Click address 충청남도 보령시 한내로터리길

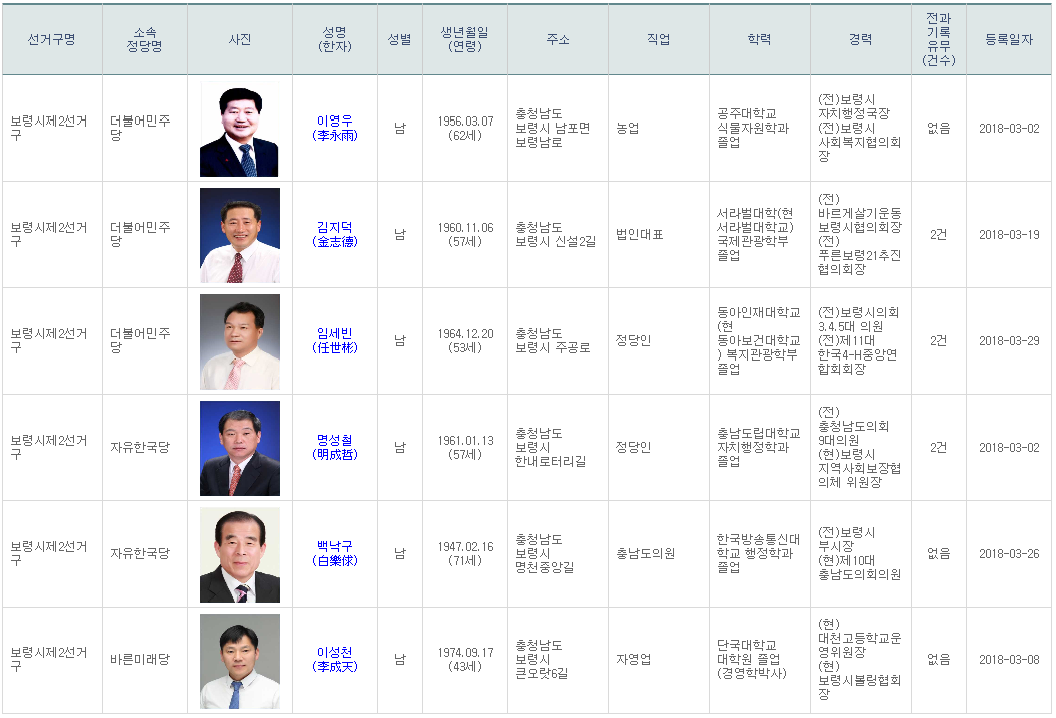(551, 447)
